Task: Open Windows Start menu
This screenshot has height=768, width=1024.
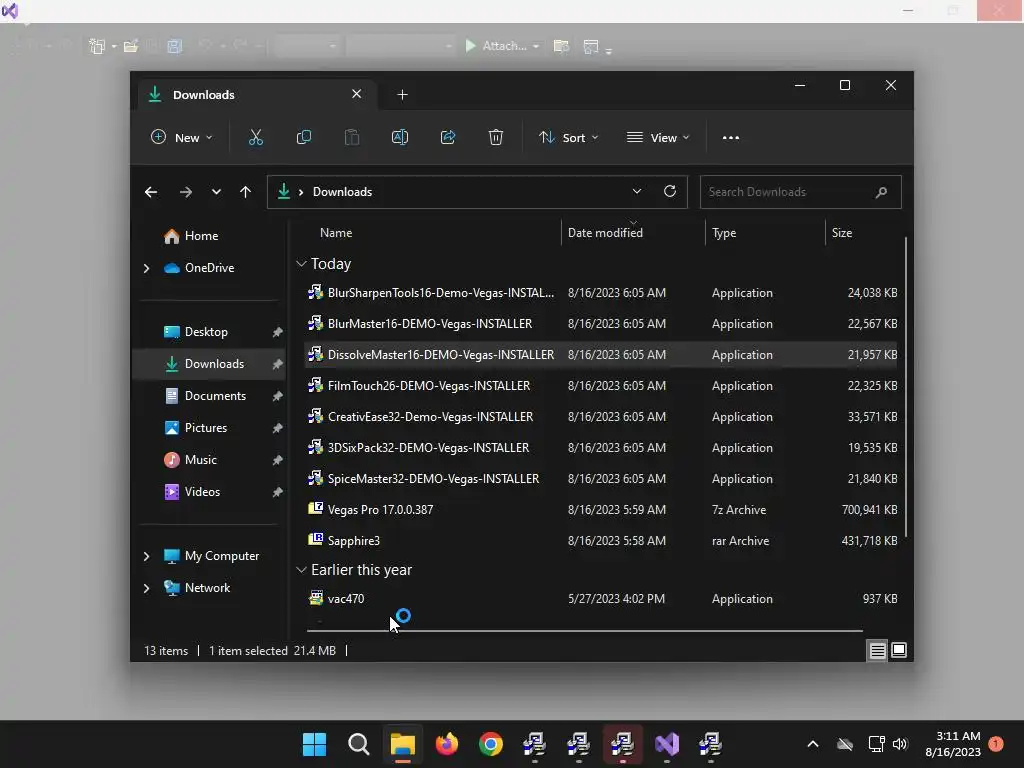Action: click(x=314, y=744)
